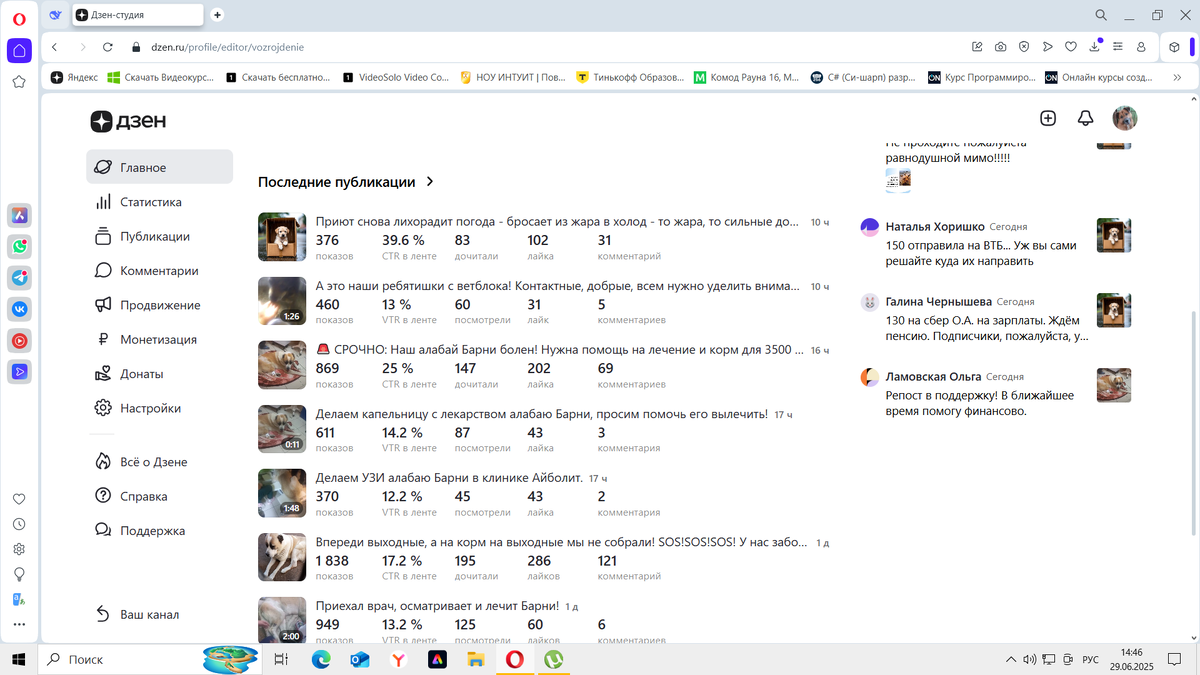Open Тинькофф Образов... bookmark
This screenshot has height=675, width=1200.
(x=630, y=77)
